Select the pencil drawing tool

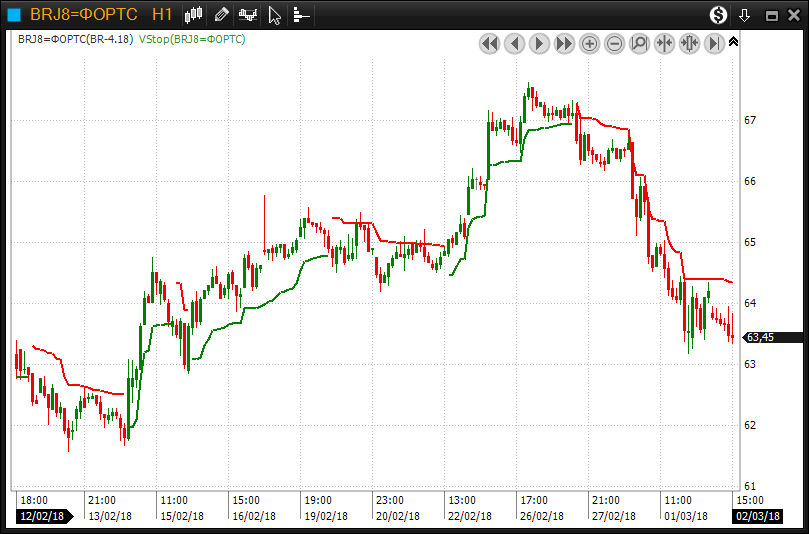tap(222, 15)
